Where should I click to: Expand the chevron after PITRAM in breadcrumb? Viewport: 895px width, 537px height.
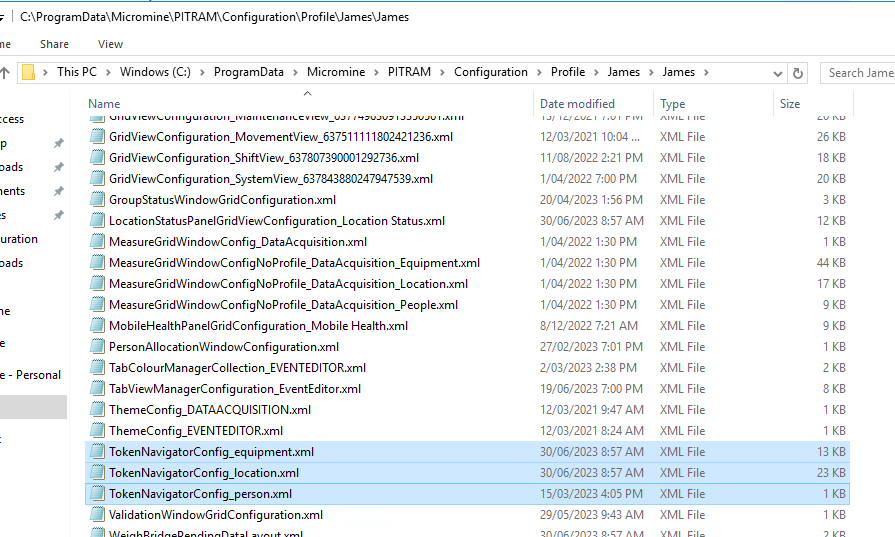pos(441,73)
